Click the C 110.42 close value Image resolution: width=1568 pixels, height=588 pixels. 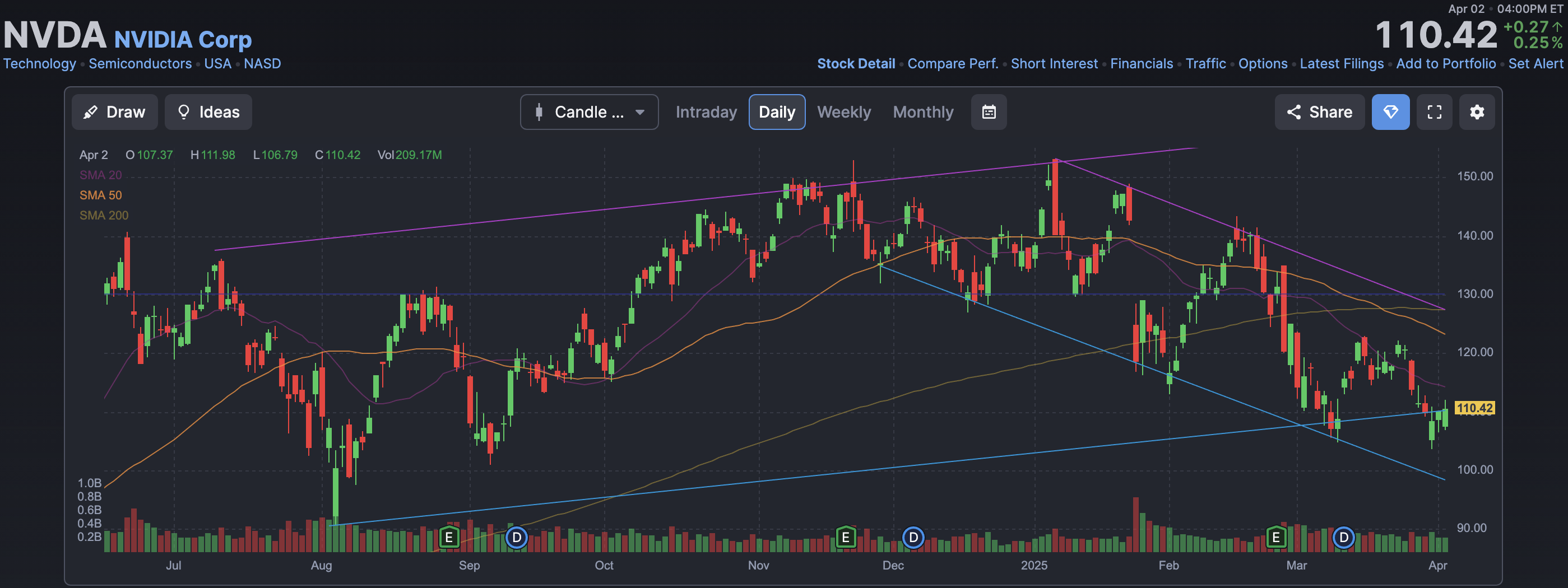tap(337, 155)
